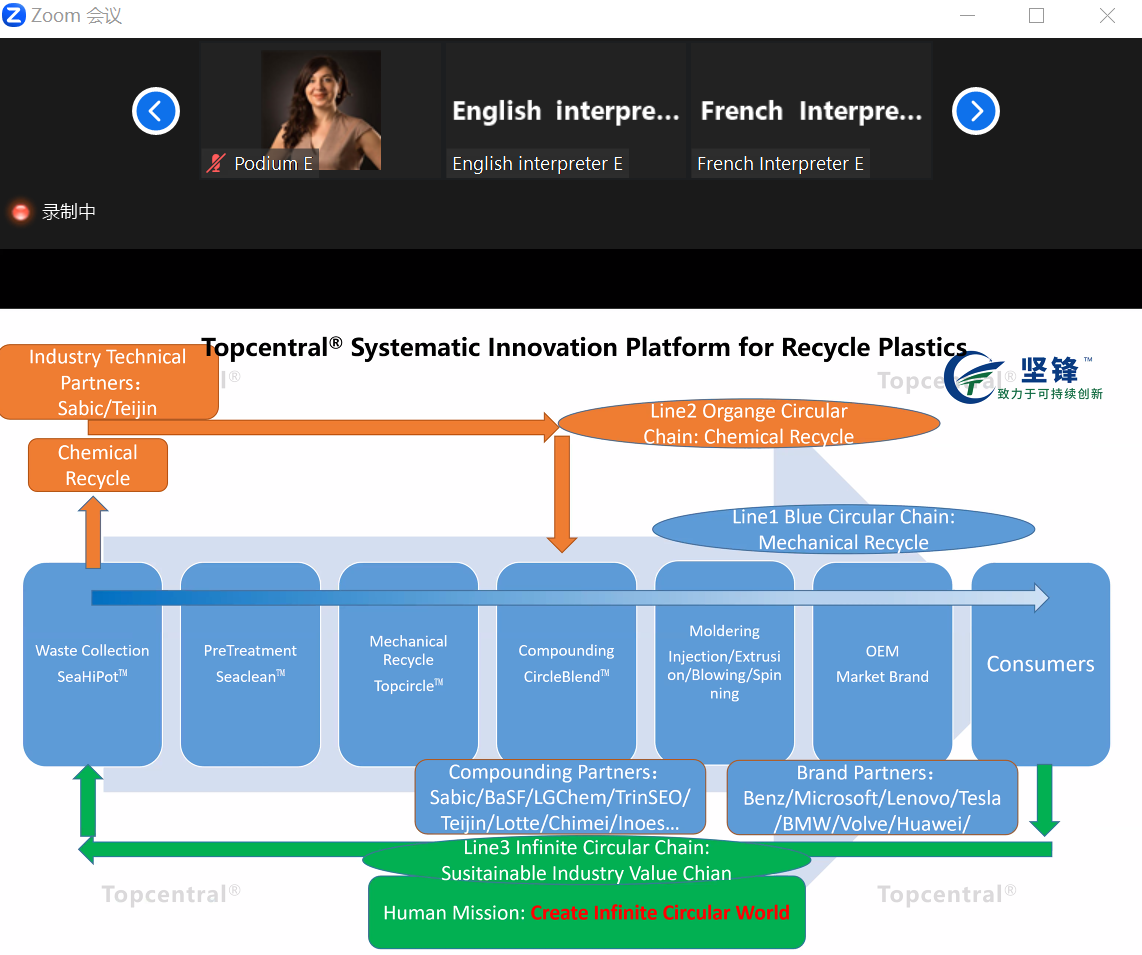Click the muted microphone icon on Podium E

[x=216, y=163]
